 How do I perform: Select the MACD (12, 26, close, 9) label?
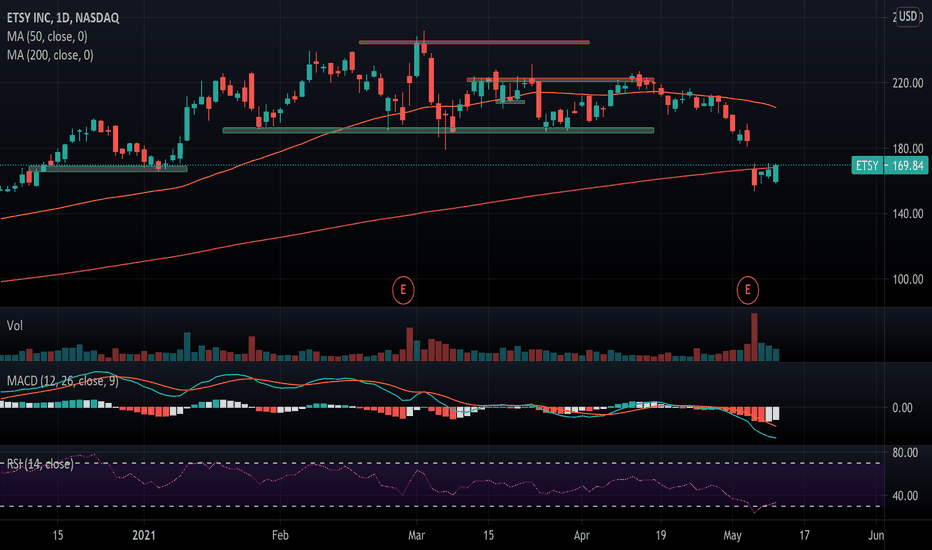(x=62, y=381)
